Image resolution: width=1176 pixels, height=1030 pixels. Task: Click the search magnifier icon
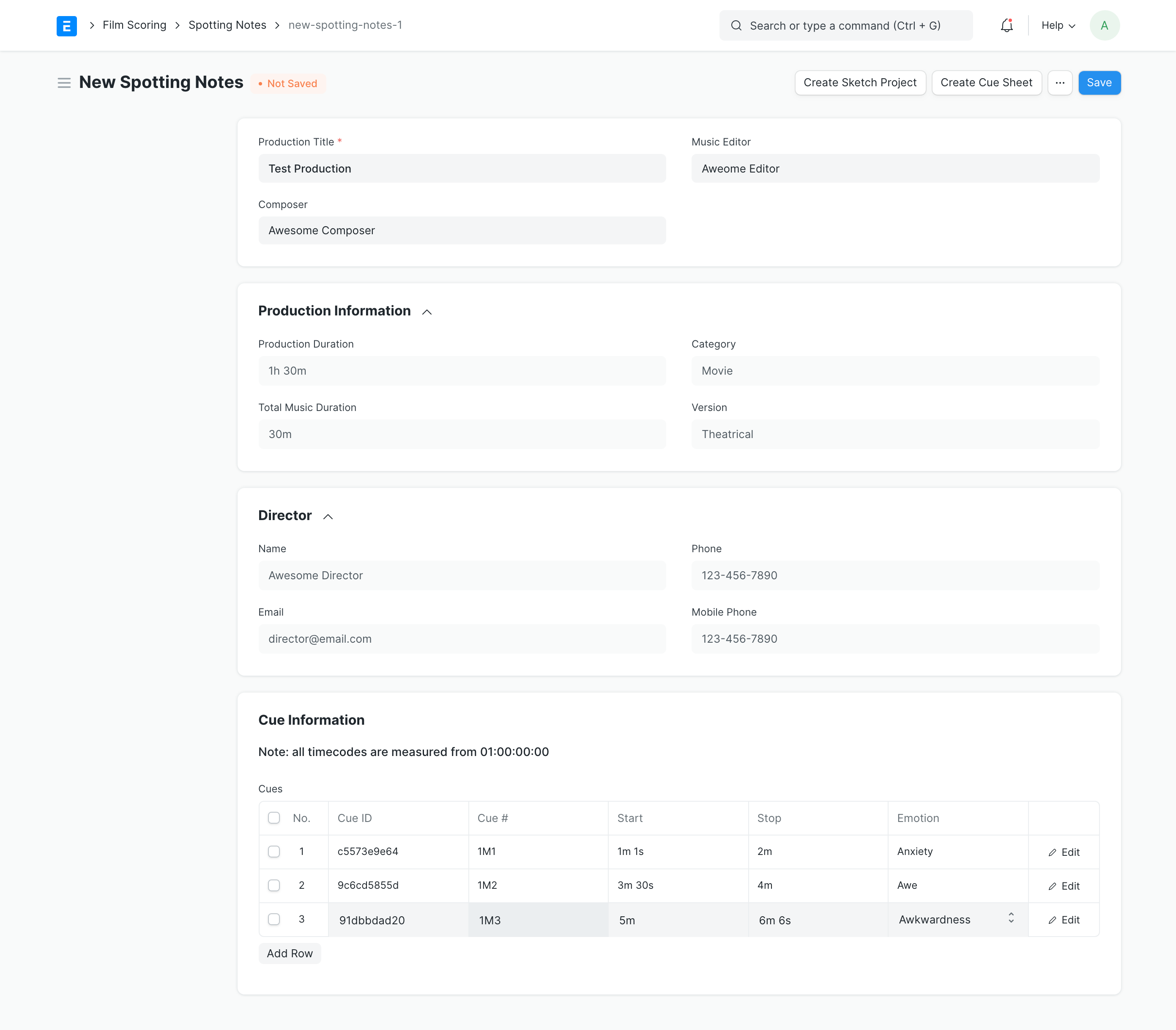tap(736, 26)
